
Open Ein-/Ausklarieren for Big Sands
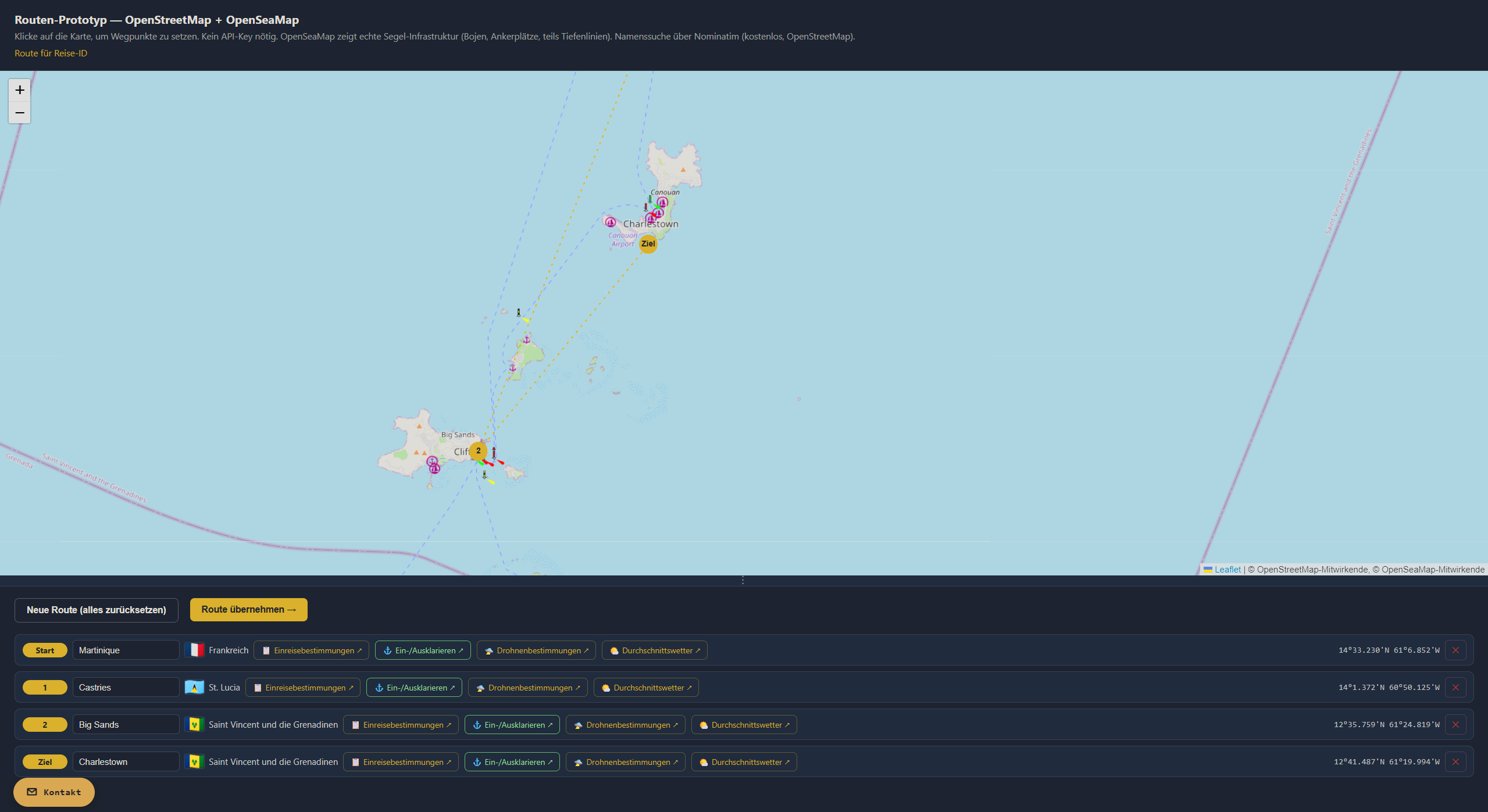[x=512, y=724]
